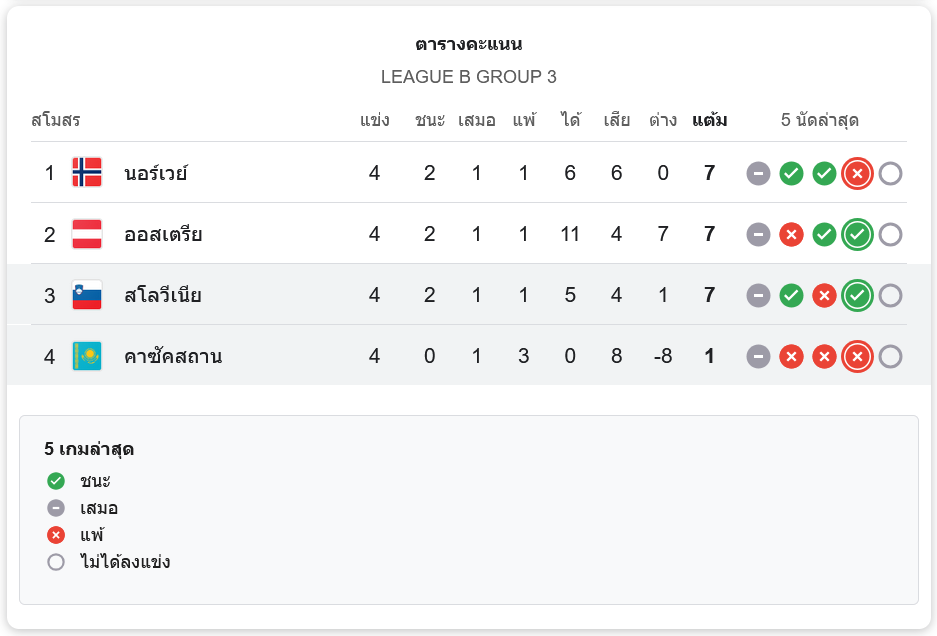937x636 pixels.
Task: Click the แต้ม points column header
Action: coord(709,121)
